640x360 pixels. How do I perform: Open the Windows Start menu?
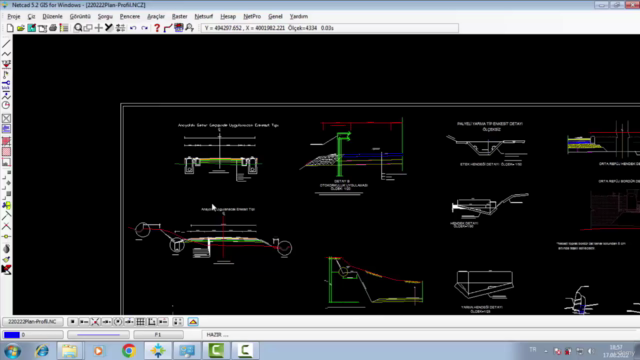pyautogui.click(x=13, y=351)
